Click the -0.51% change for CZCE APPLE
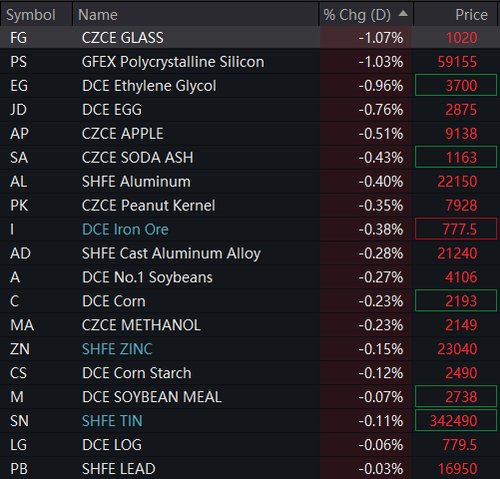Viewport: 500px width, 479px height. coord(381,134)
